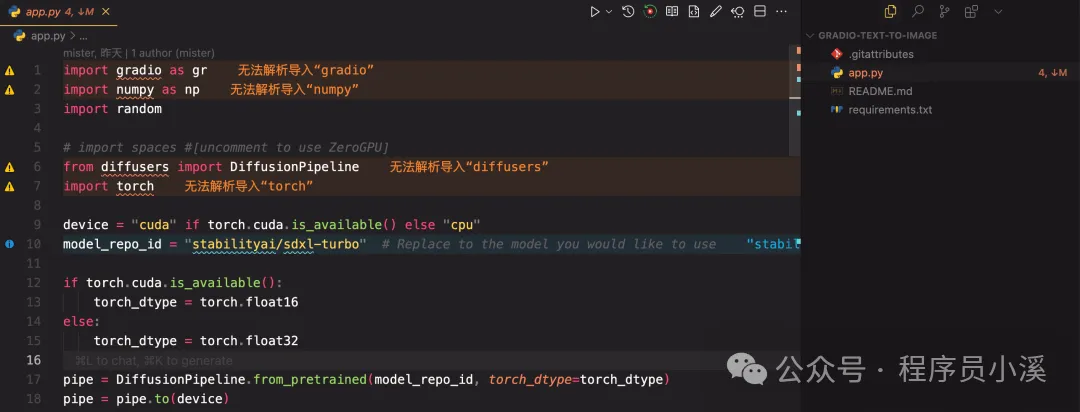Click the git blame text 'mister, 昨天'

pos(94,53)
